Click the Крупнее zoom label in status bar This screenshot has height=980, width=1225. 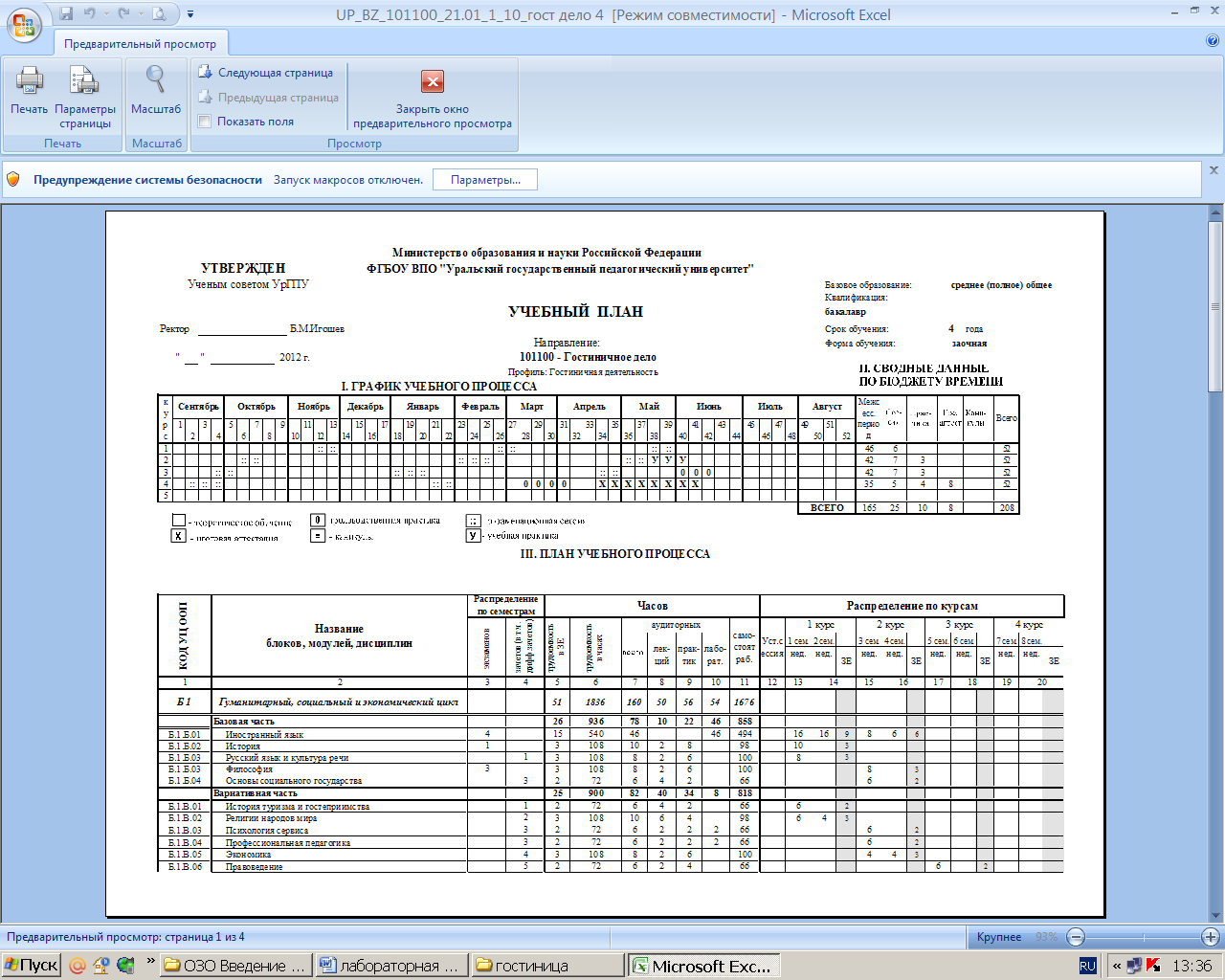tap(999, 937)
